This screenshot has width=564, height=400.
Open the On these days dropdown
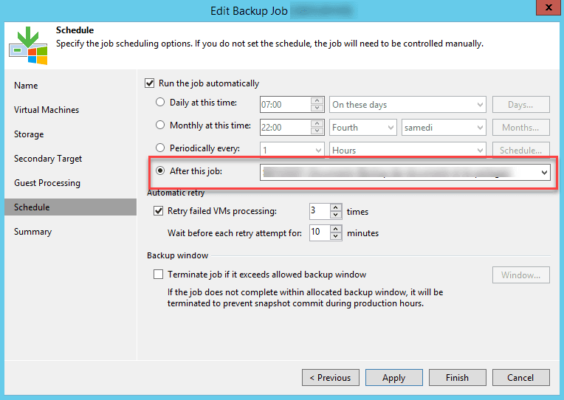pos(408,105)
